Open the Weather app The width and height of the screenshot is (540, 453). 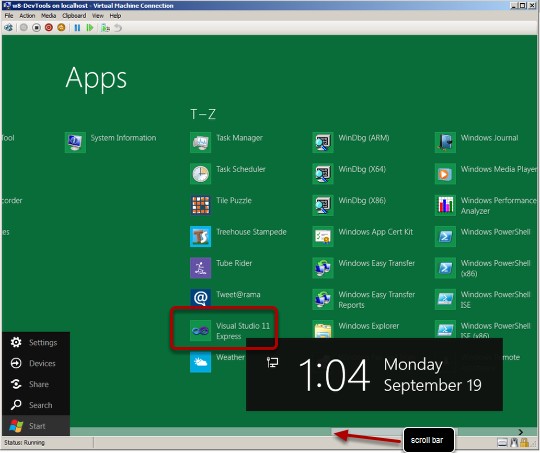tap(217, 362)
